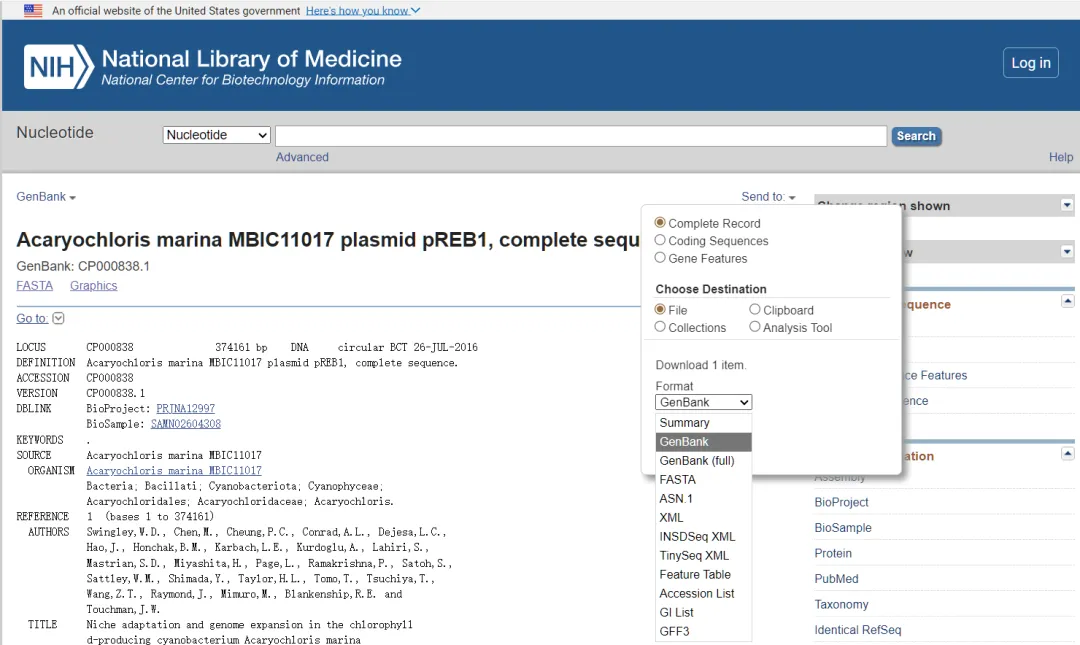The height and width of the screenshot is (645, 1080).
Task: Click the Log in button
Action: (1030, 63)
